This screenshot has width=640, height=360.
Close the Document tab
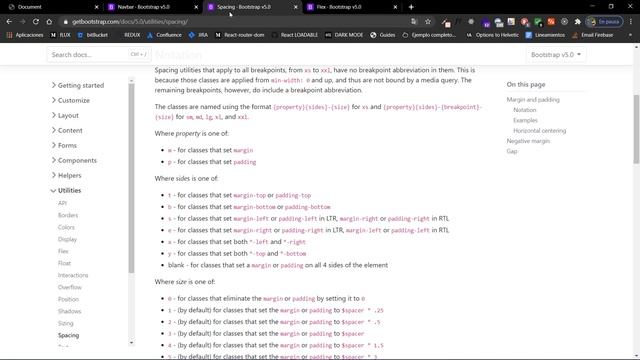pyautogui.click(x=96, y=7)
